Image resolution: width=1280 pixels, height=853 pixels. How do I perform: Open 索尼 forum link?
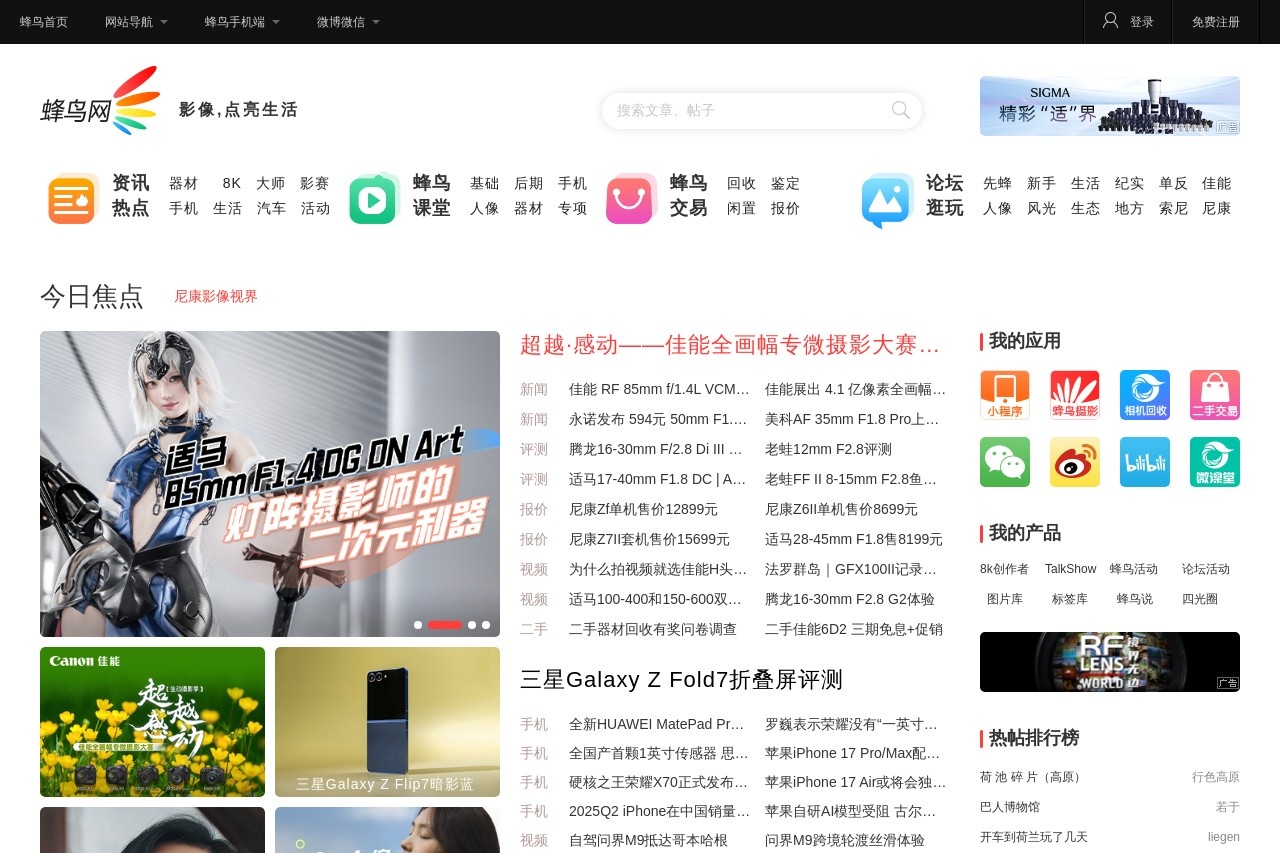click(1173, 208)
